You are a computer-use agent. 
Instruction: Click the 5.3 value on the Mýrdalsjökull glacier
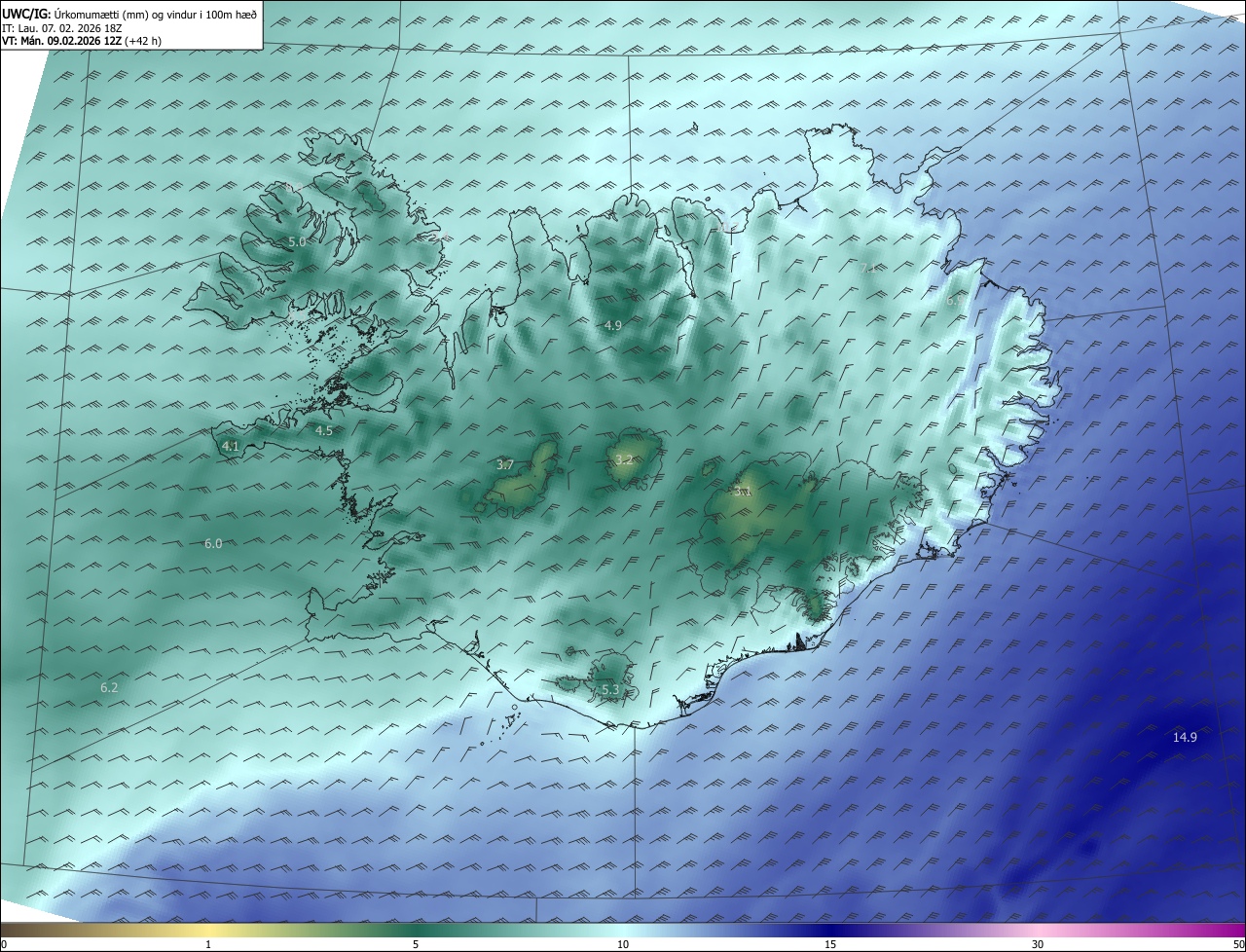610,690
